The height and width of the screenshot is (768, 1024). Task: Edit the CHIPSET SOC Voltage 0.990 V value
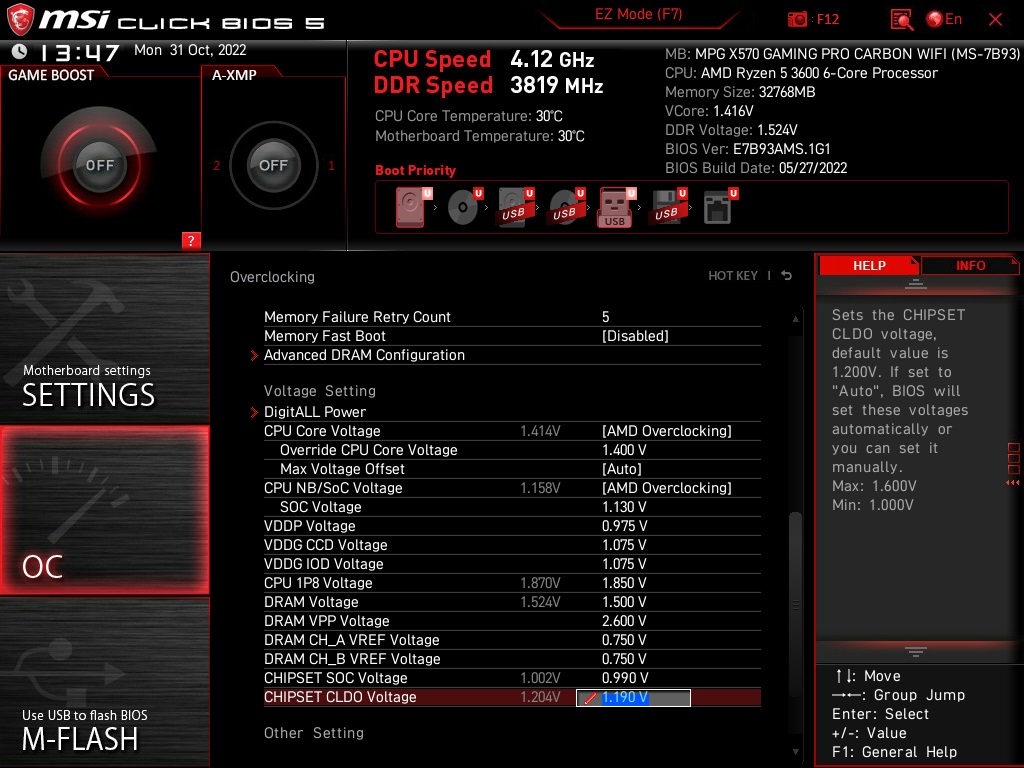coord(624,678)
